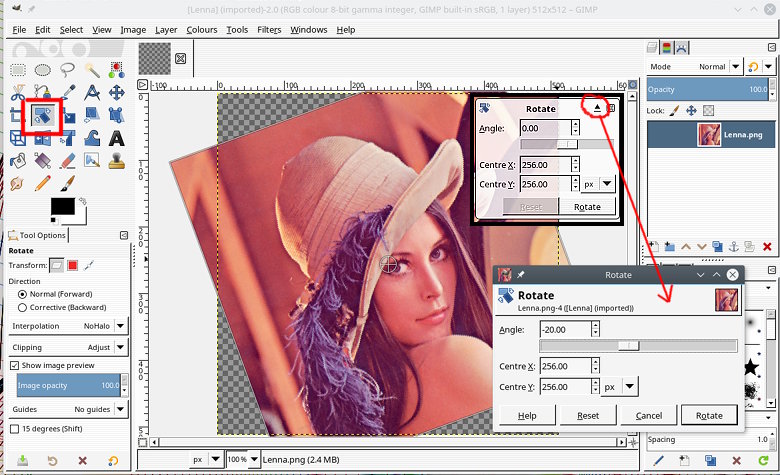Raise the layer one step
Image resolution: width=780 pixels, height=475 pixels.
tap(685, 246)
